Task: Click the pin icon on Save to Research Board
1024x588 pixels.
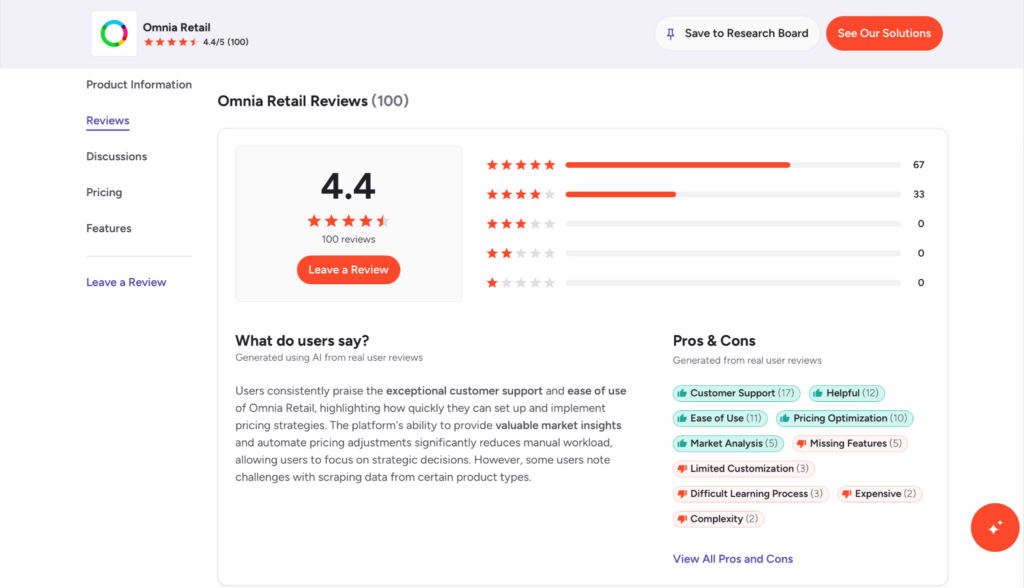Action: point(671,33)
